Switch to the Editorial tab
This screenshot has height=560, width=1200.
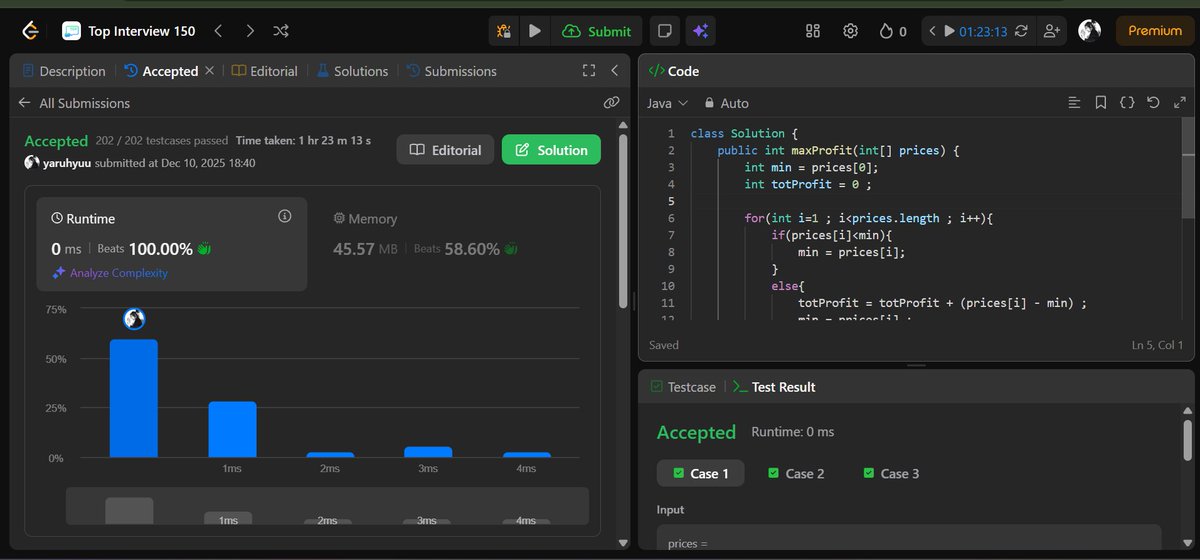point(265,71)
